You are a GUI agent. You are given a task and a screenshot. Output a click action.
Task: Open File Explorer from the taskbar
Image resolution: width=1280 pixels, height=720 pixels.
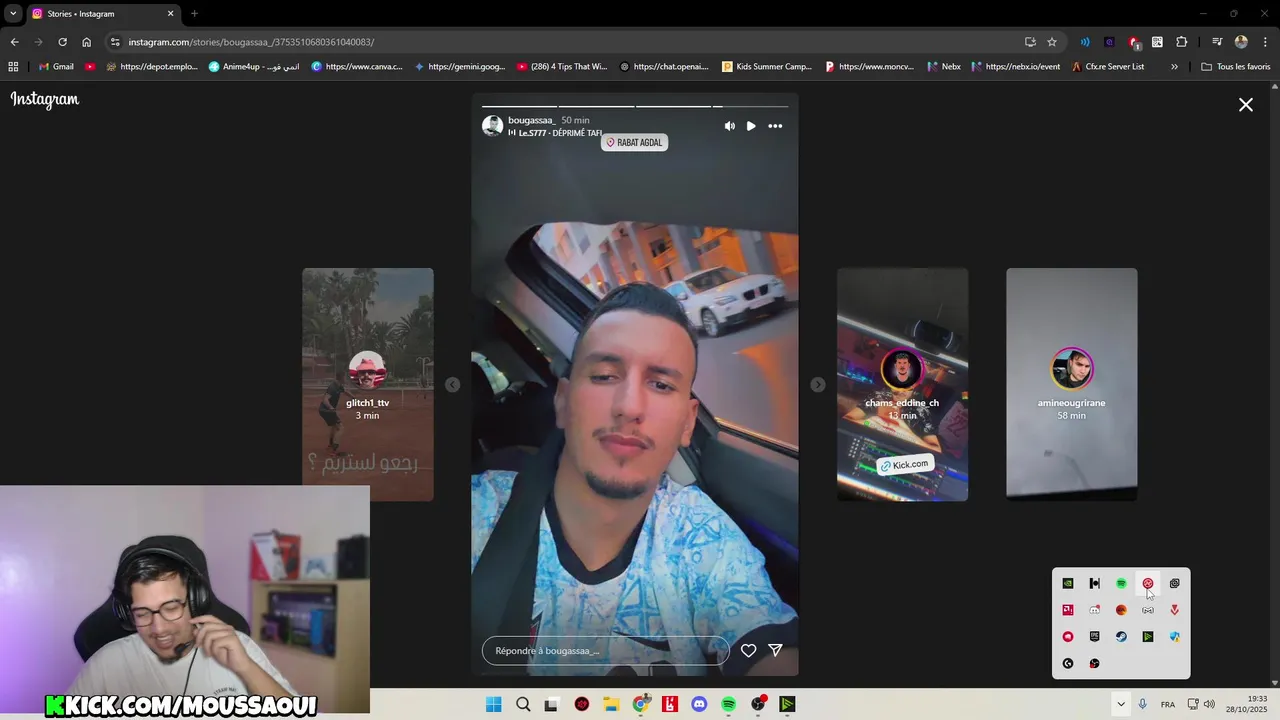[611, 704]
